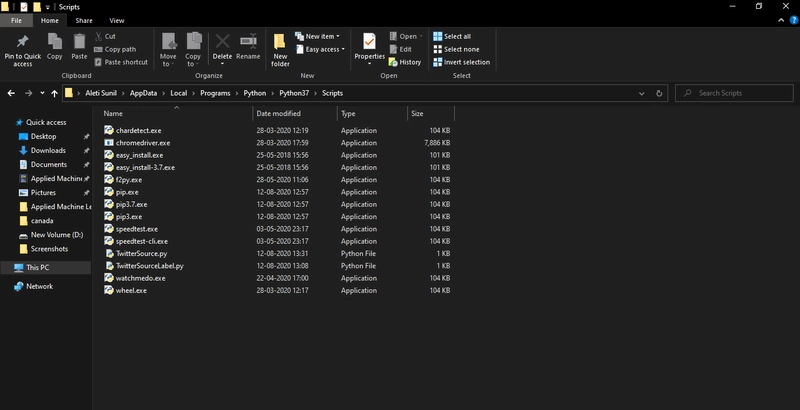Click the Rename icon in Organize group
This screenshot has height=410, width=800.
pyautogui.click(x=248, y=42)
